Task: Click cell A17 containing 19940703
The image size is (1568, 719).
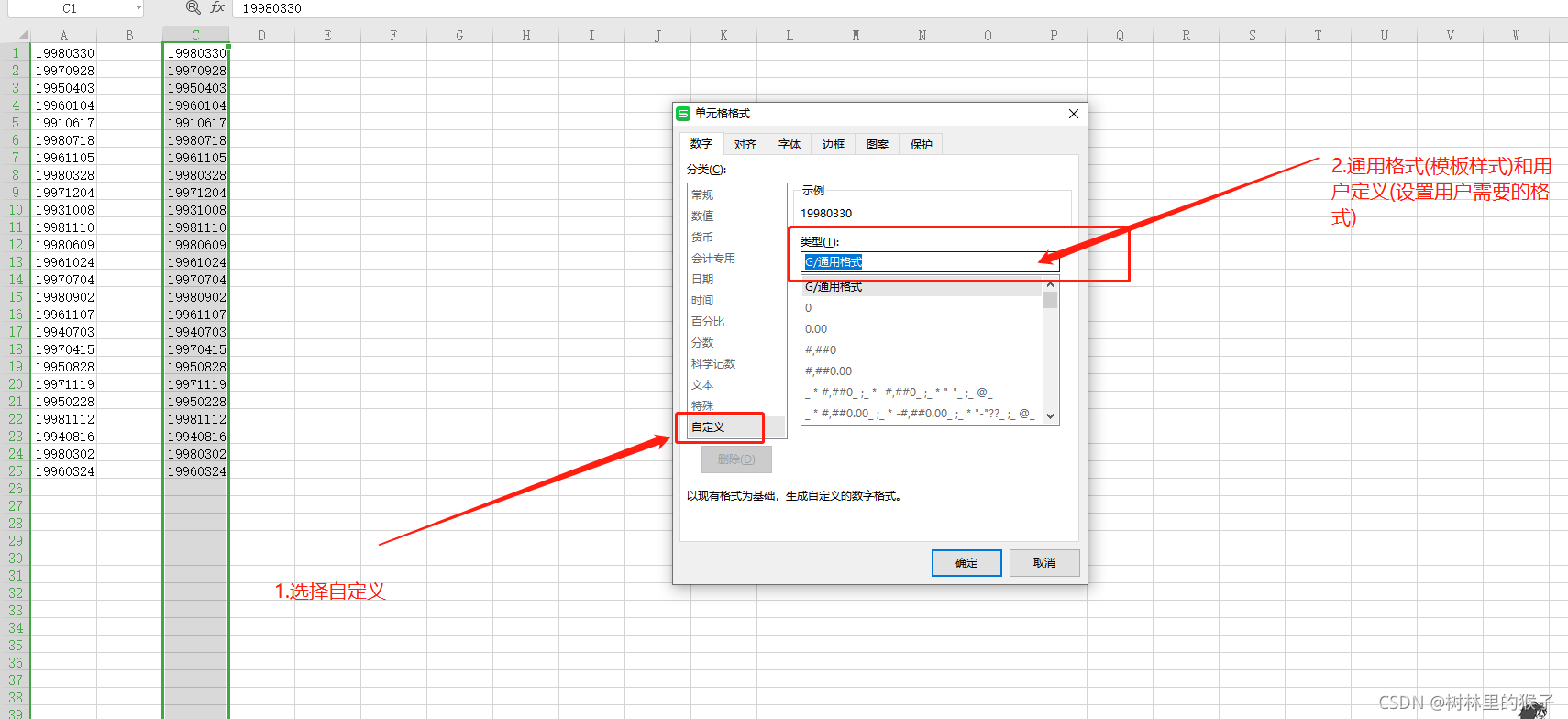Action: (x=64, y=332)
